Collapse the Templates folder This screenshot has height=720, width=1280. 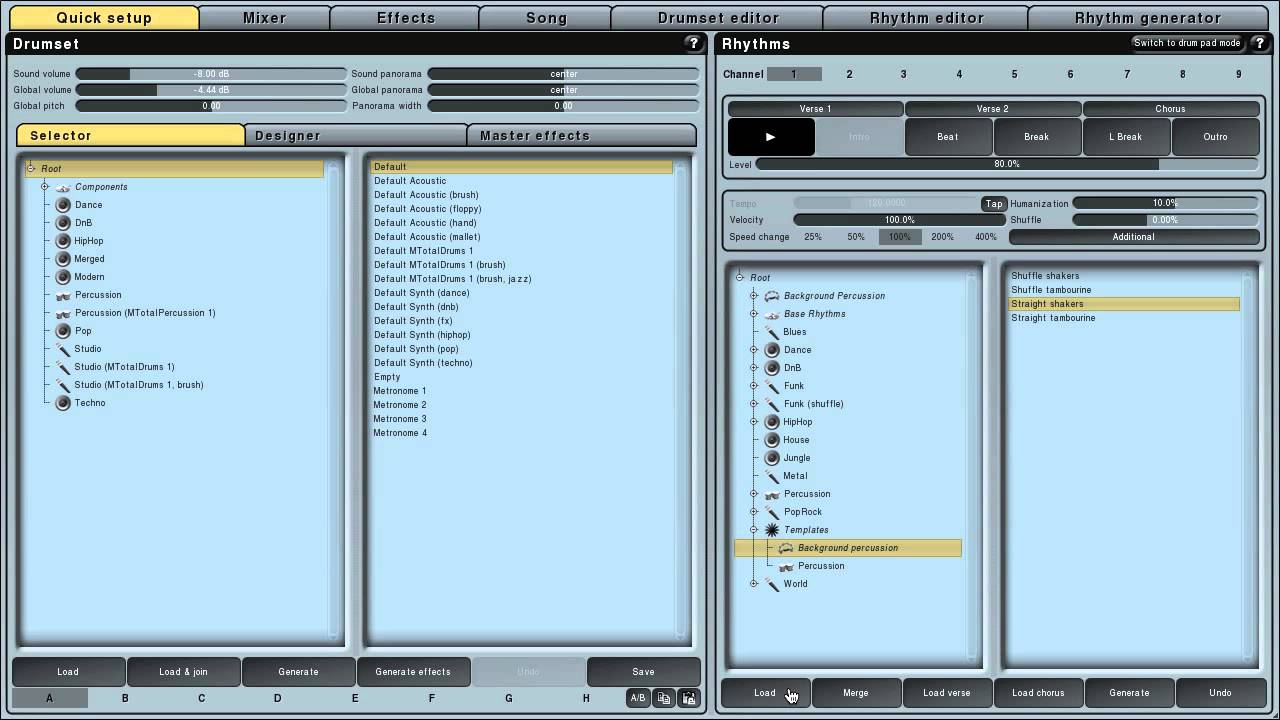(x=754, y=530)
